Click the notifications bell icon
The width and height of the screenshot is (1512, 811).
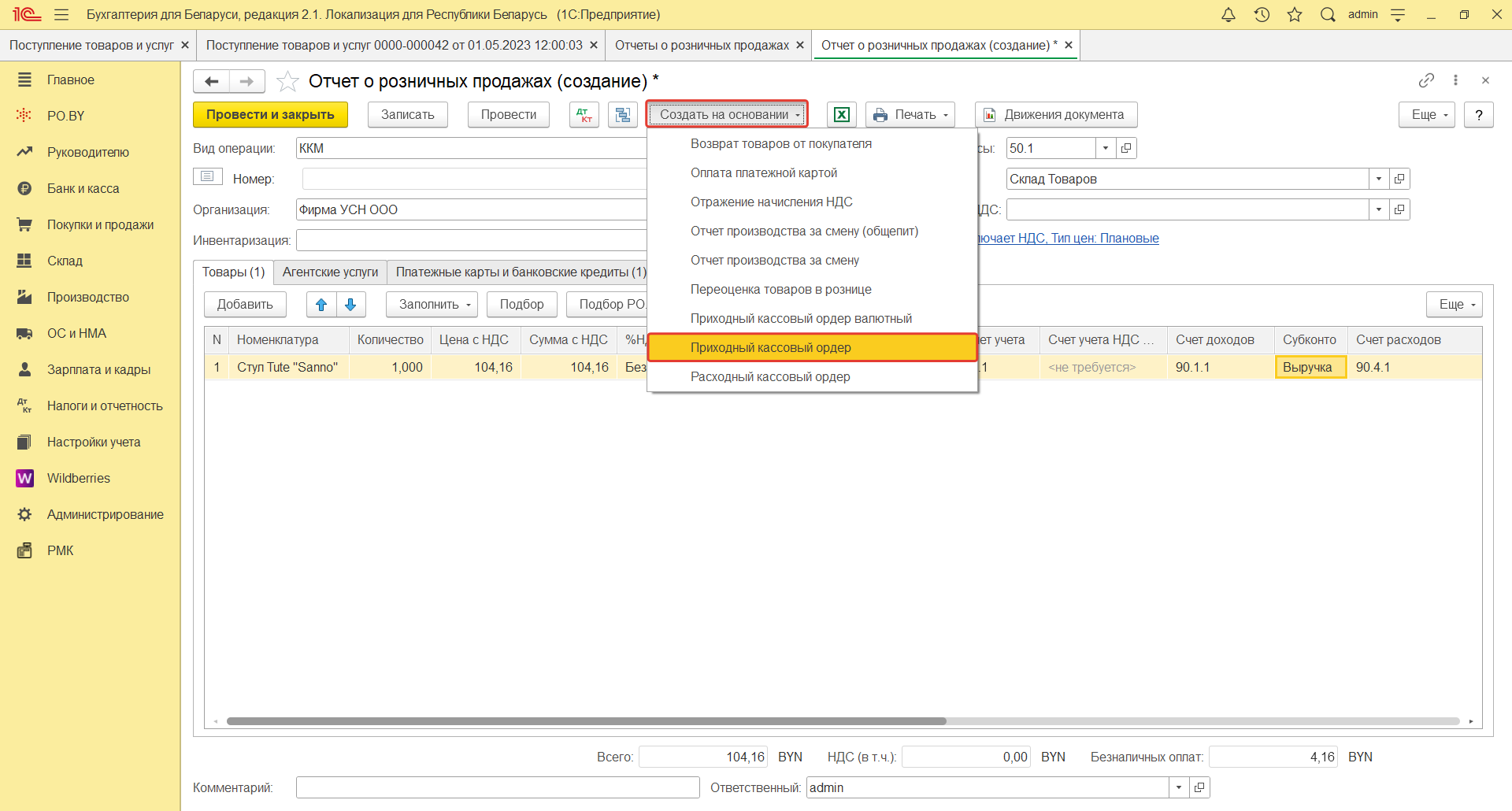tap(1228, 15)
